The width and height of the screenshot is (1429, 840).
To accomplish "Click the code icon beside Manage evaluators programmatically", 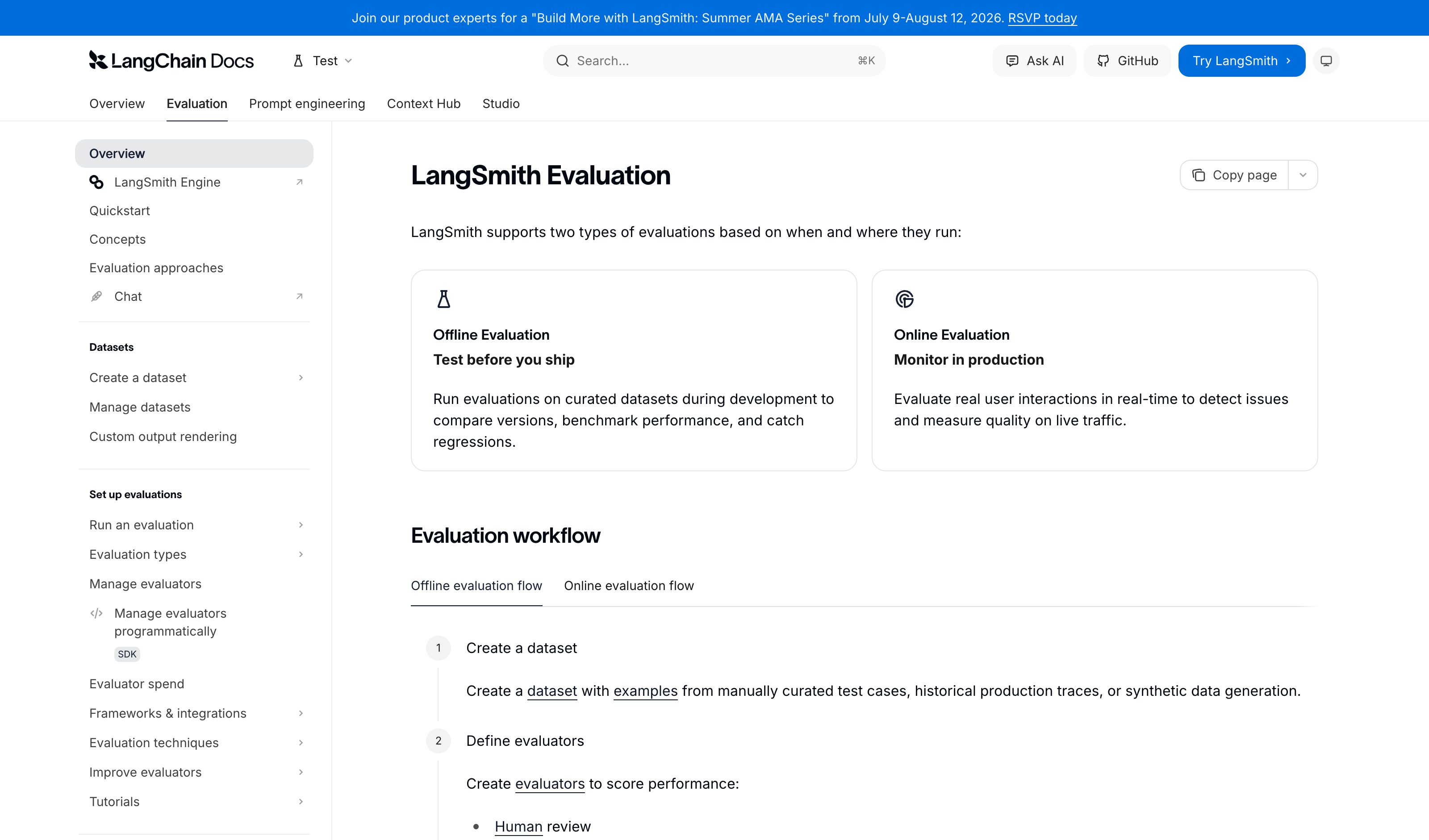I will tap(96, 613).
